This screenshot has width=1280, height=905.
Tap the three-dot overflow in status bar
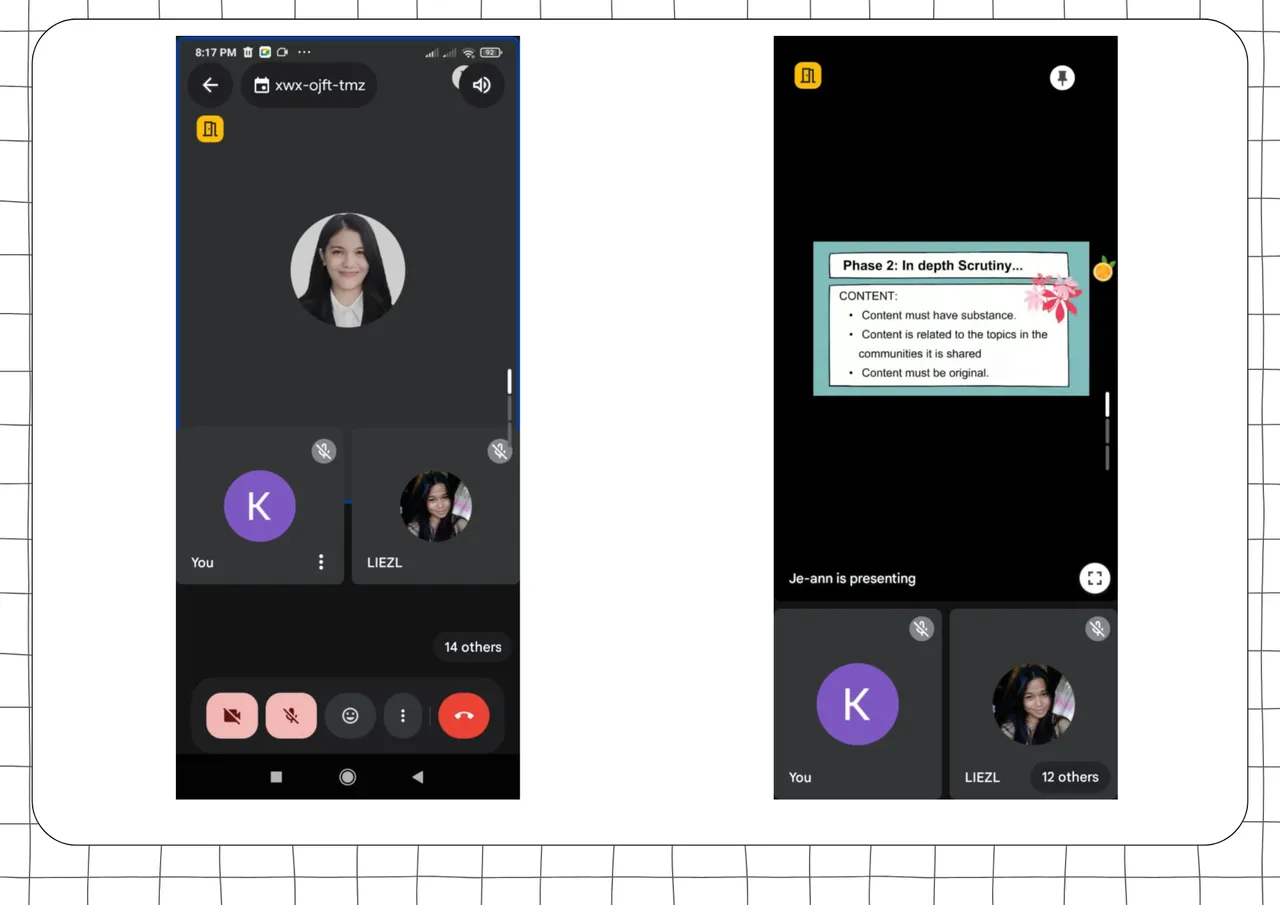pyautogui.click(x=304, y=52)
